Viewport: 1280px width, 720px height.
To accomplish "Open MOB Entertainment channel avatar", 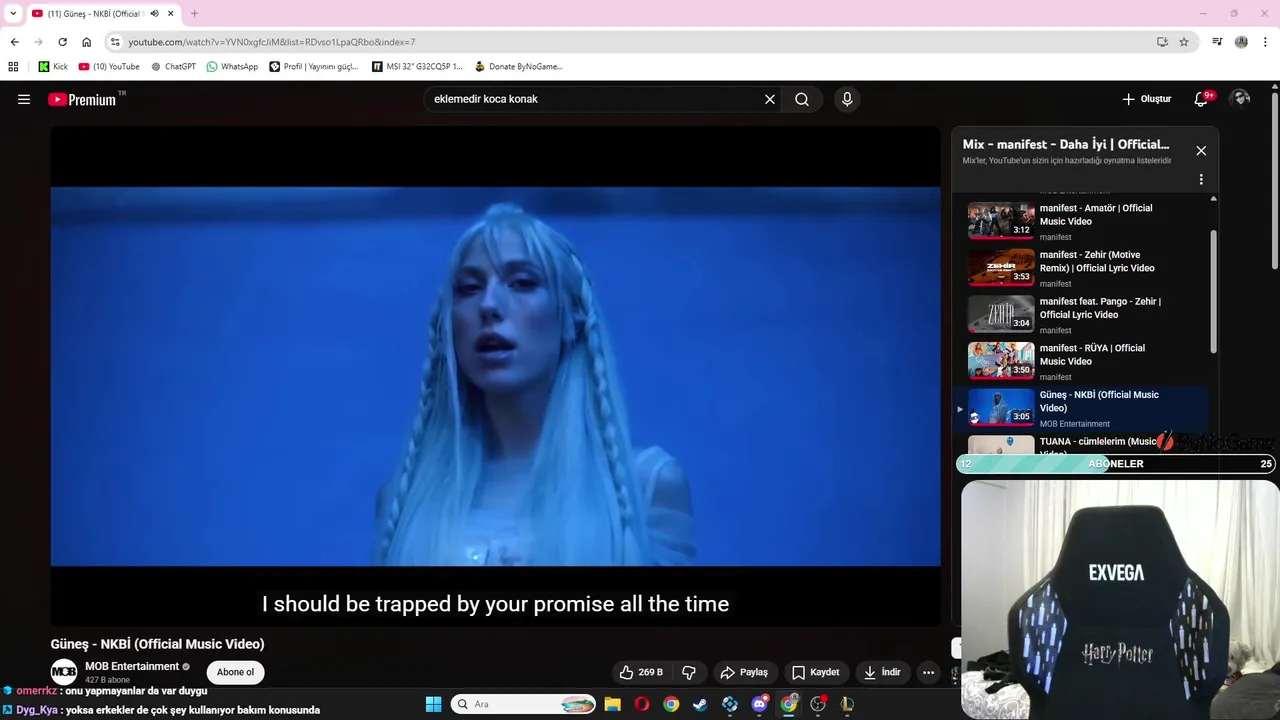I will pos(64,672).
